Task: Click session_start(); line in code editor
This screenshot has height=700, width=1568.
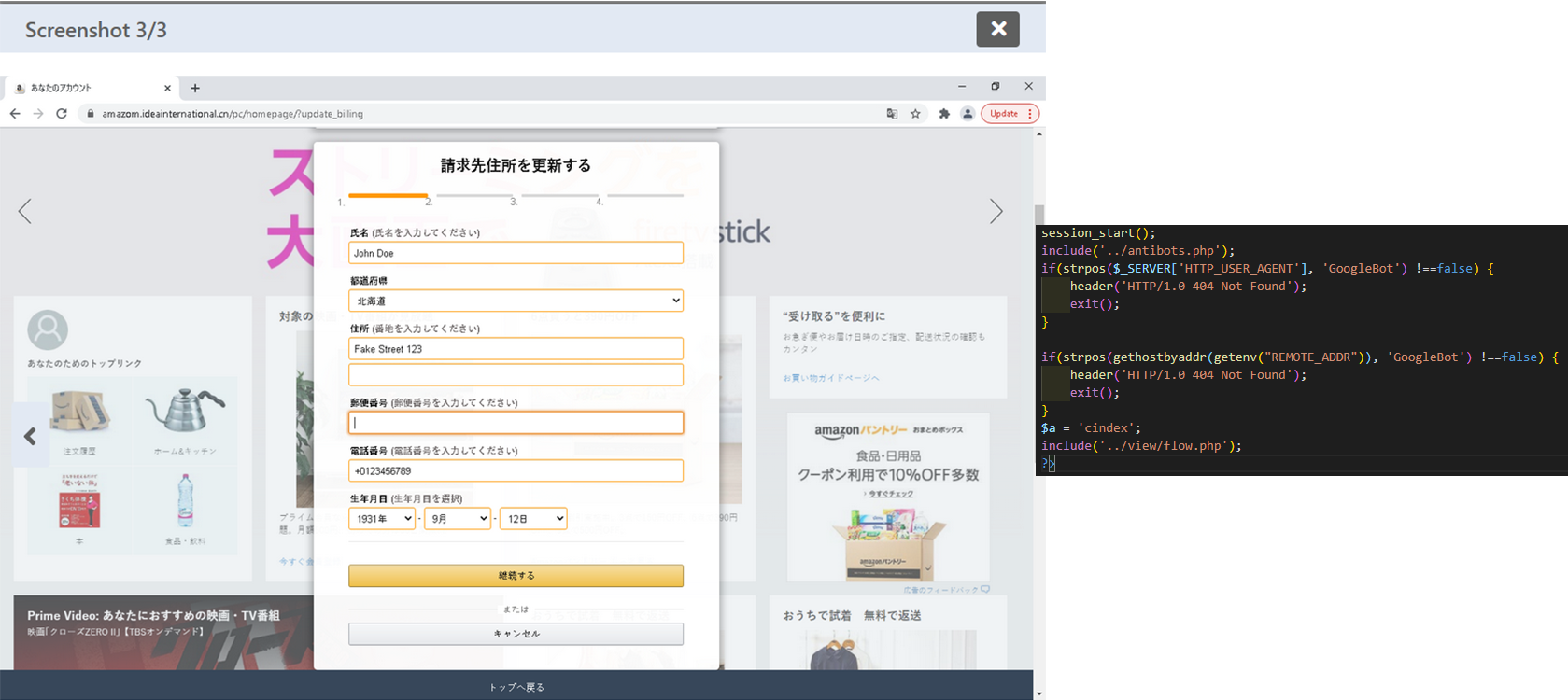Action: coord(1098,233)
